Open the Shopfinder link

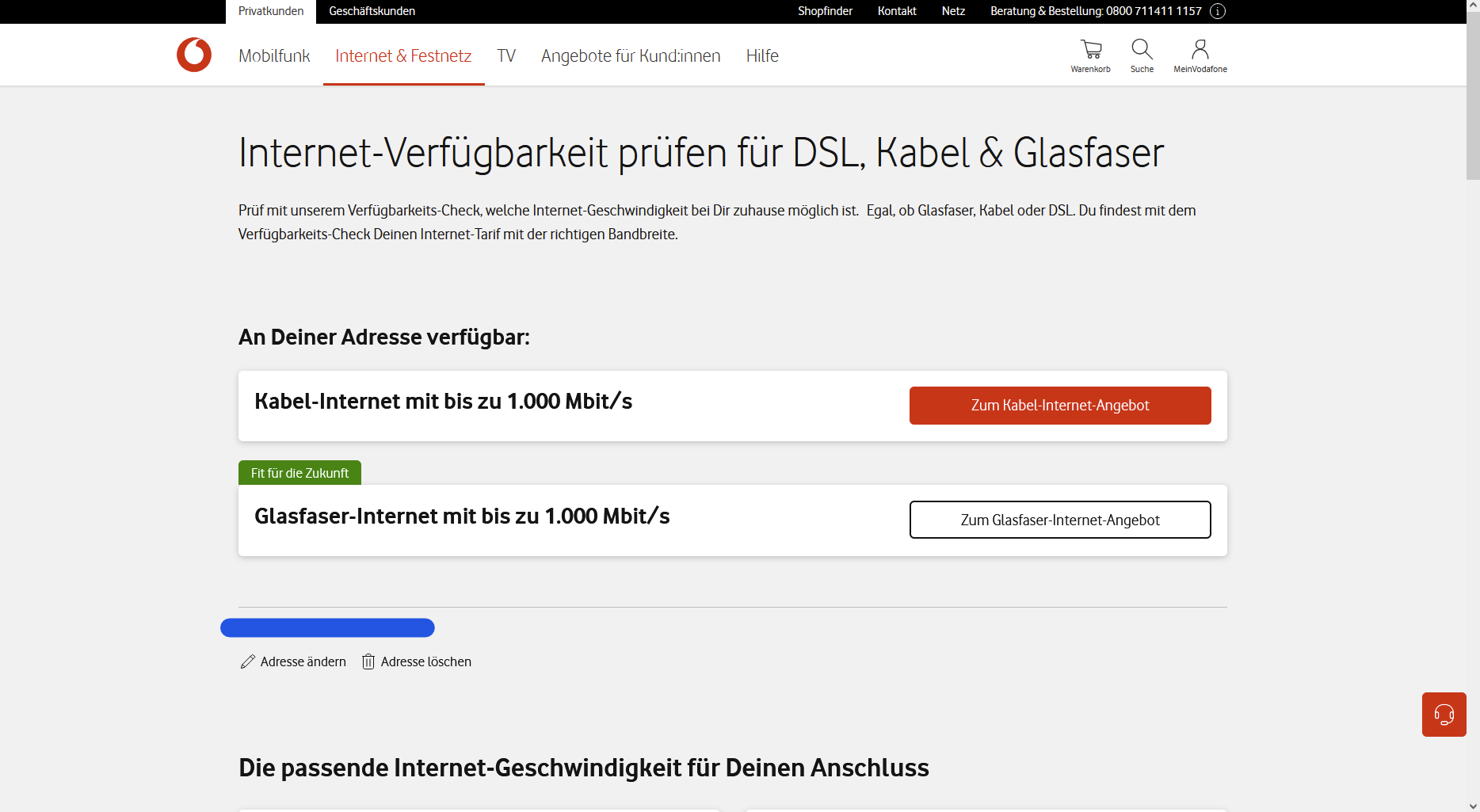click(x=825, y=11)
